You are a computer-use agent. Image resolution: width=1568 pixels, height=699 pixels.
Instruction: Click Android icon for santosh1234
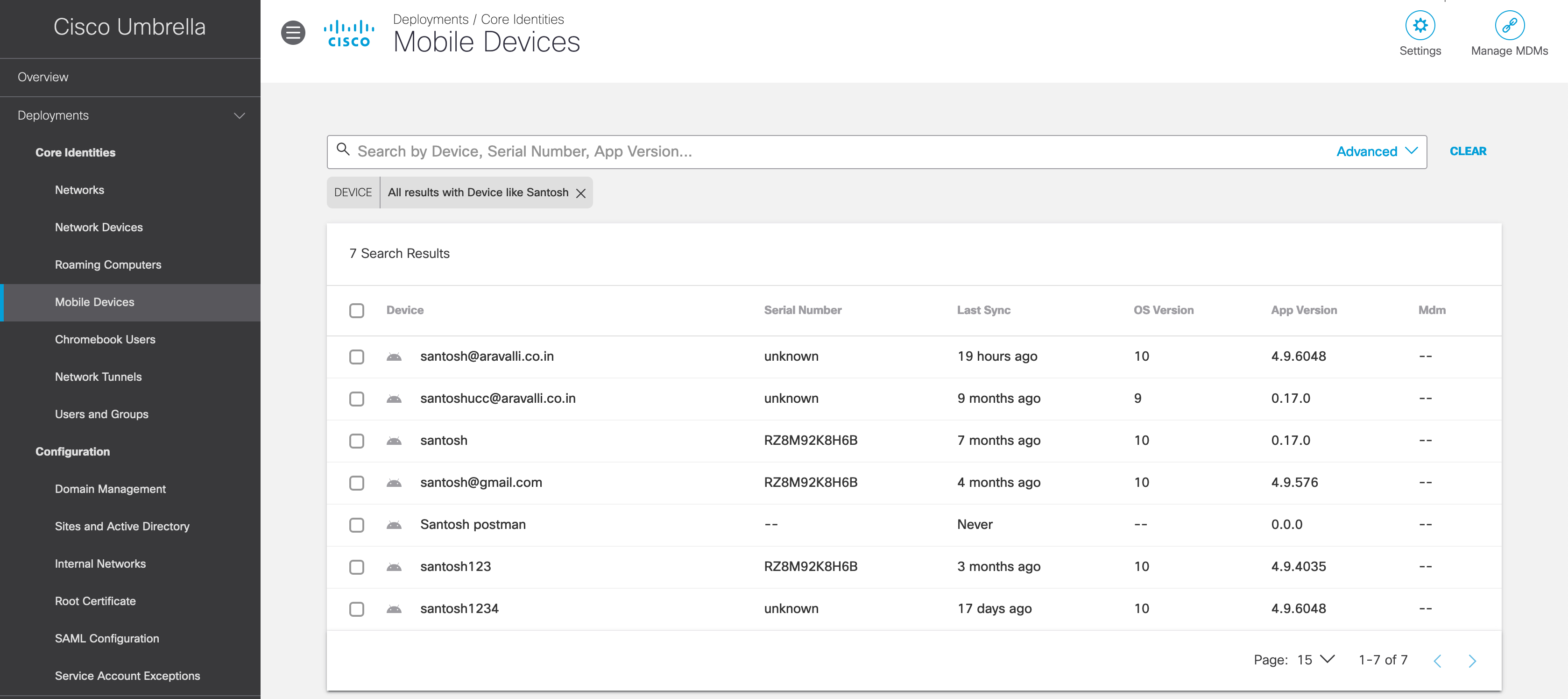tap(394, 609)
